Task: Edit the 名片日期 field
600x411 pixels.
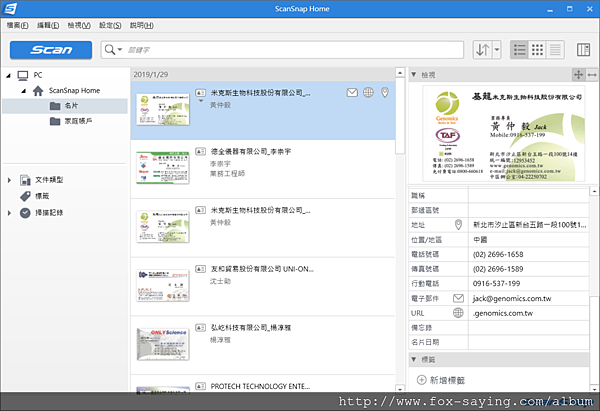Action: pyautogui.click(x=529, y=342)
